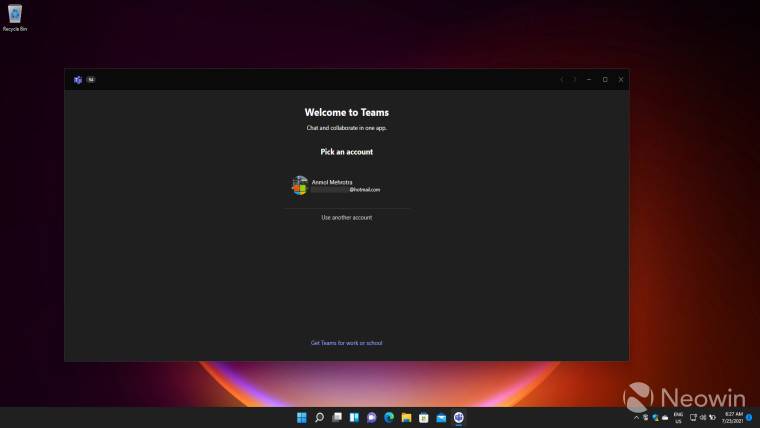Click the ENG US language indicator
Viewport: 760px width, 428px height.
[x=679, y=417]
